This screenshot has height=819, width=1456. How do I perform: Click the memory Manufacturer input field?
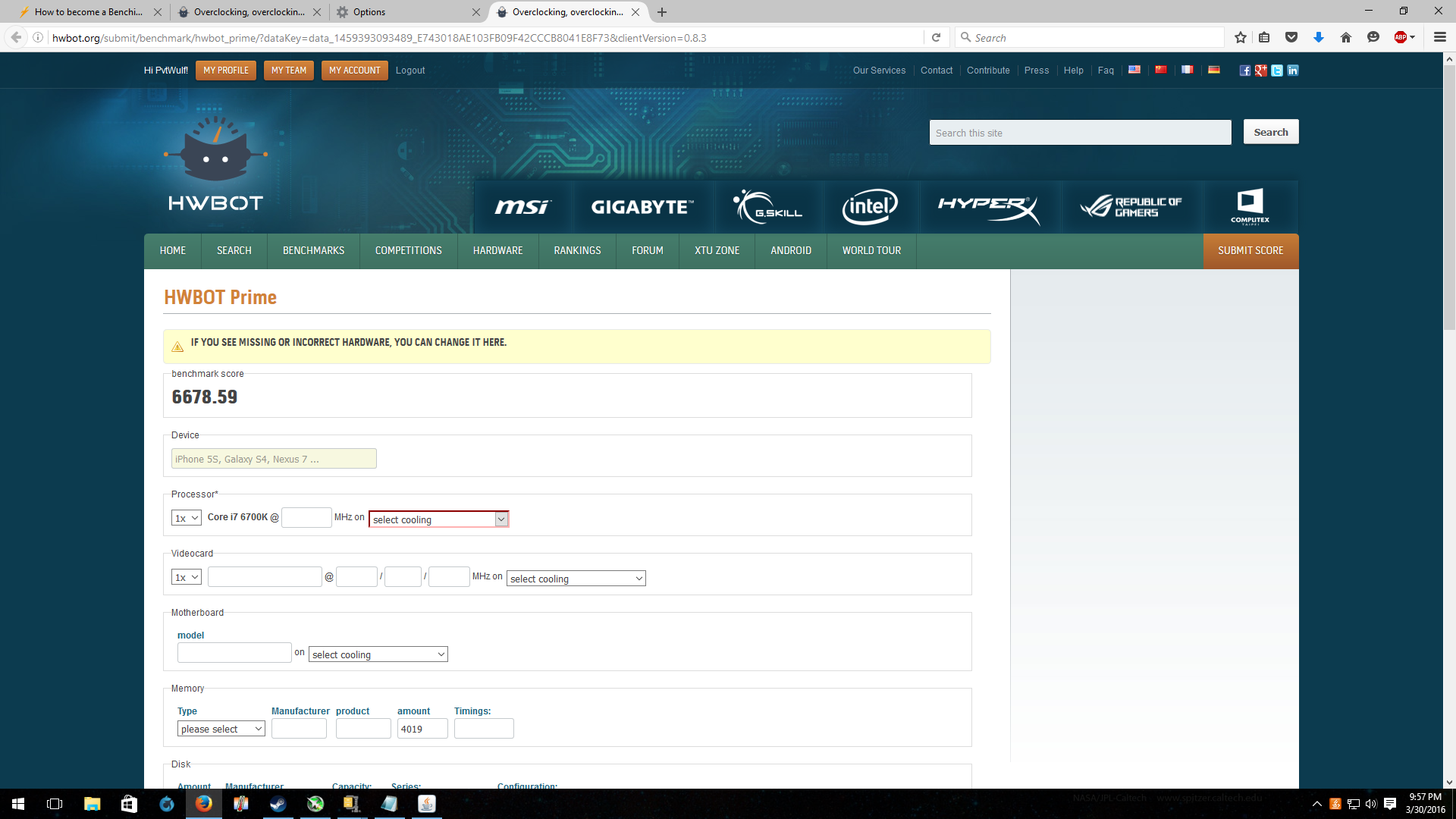coord(299,729)
